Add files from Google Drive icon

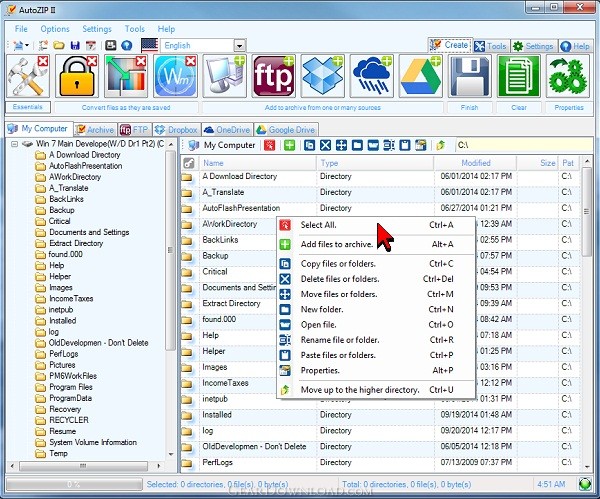pos(421,76)
